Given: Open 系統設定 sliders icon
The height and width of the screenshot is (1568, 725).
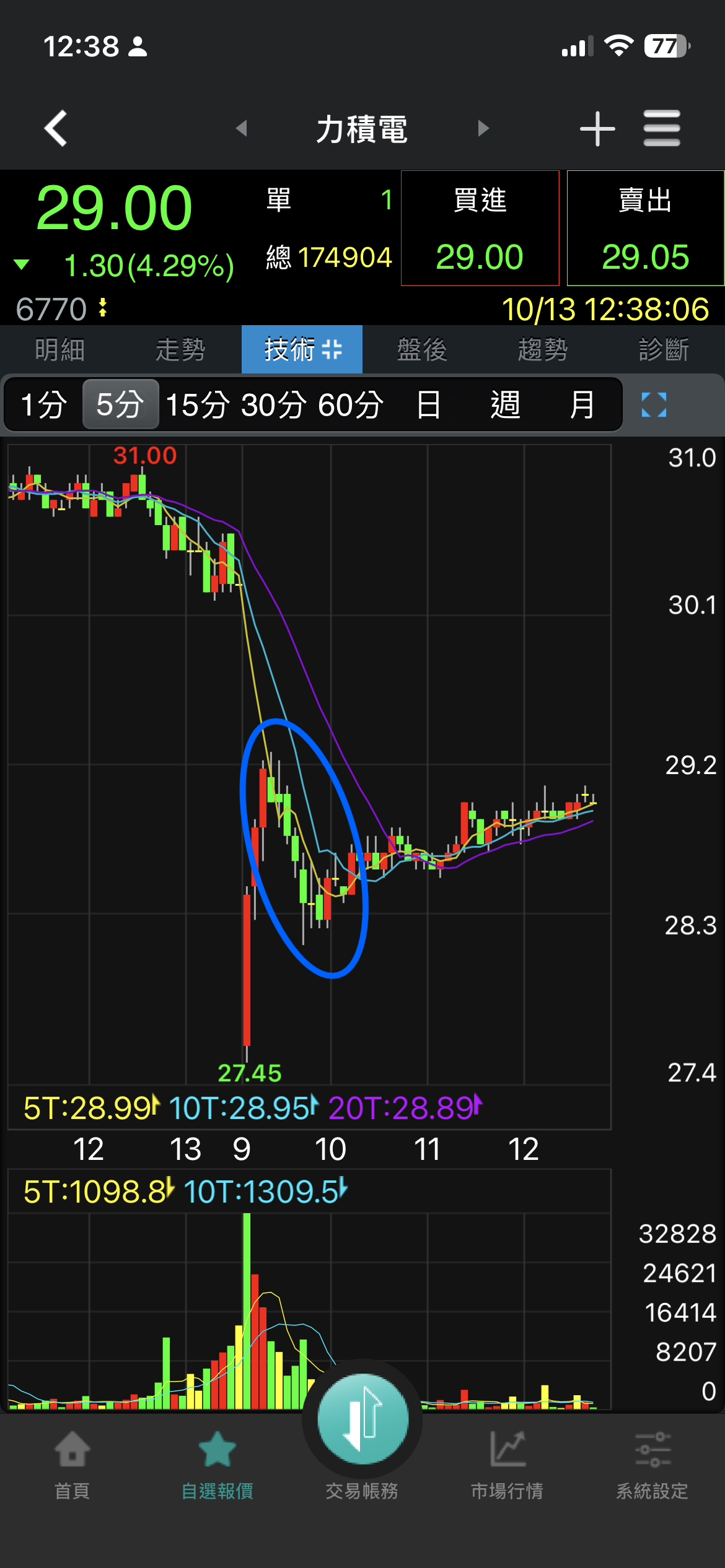Looking at the screenshot, I should coord(652,1449).
